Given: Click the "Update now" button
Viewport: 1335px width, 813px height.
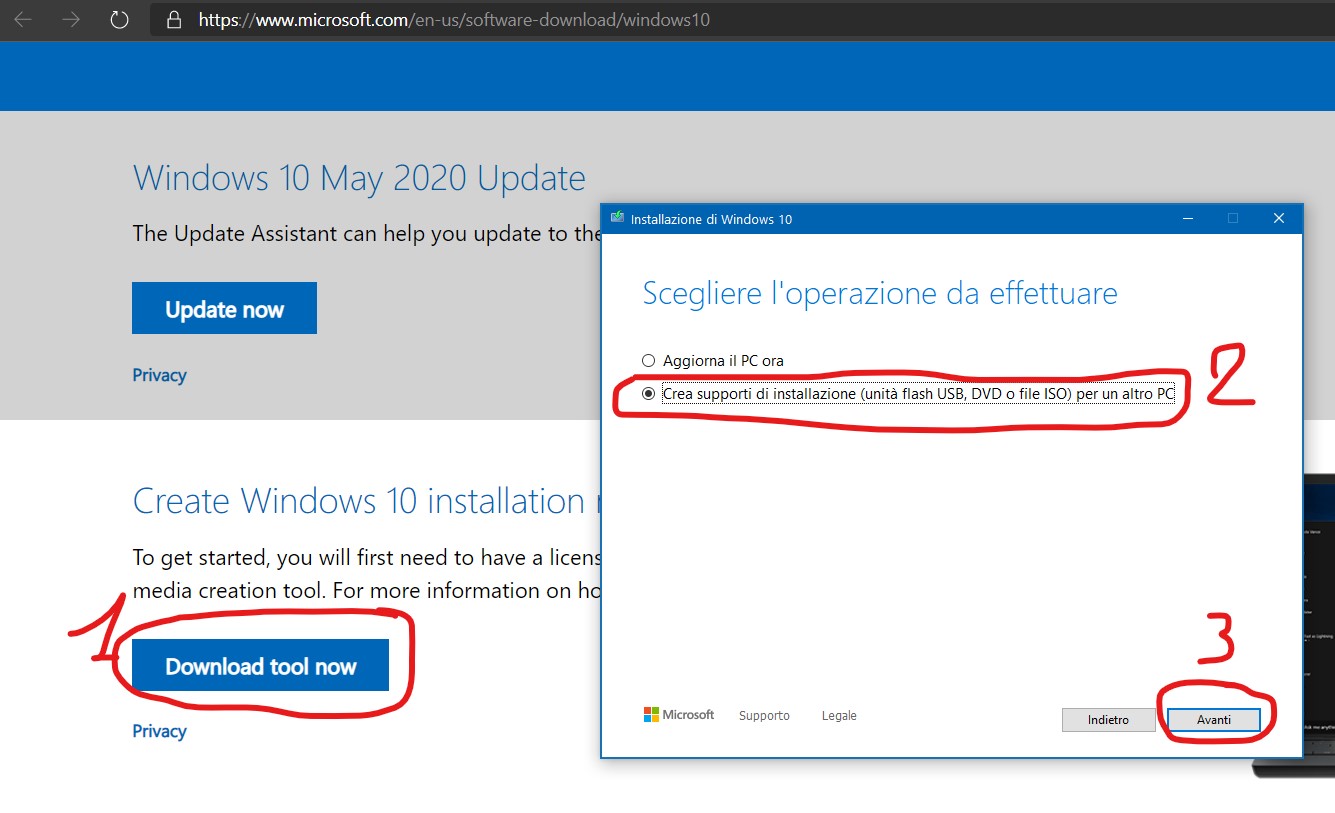Looking at the screenshot, I should (224, 309).
